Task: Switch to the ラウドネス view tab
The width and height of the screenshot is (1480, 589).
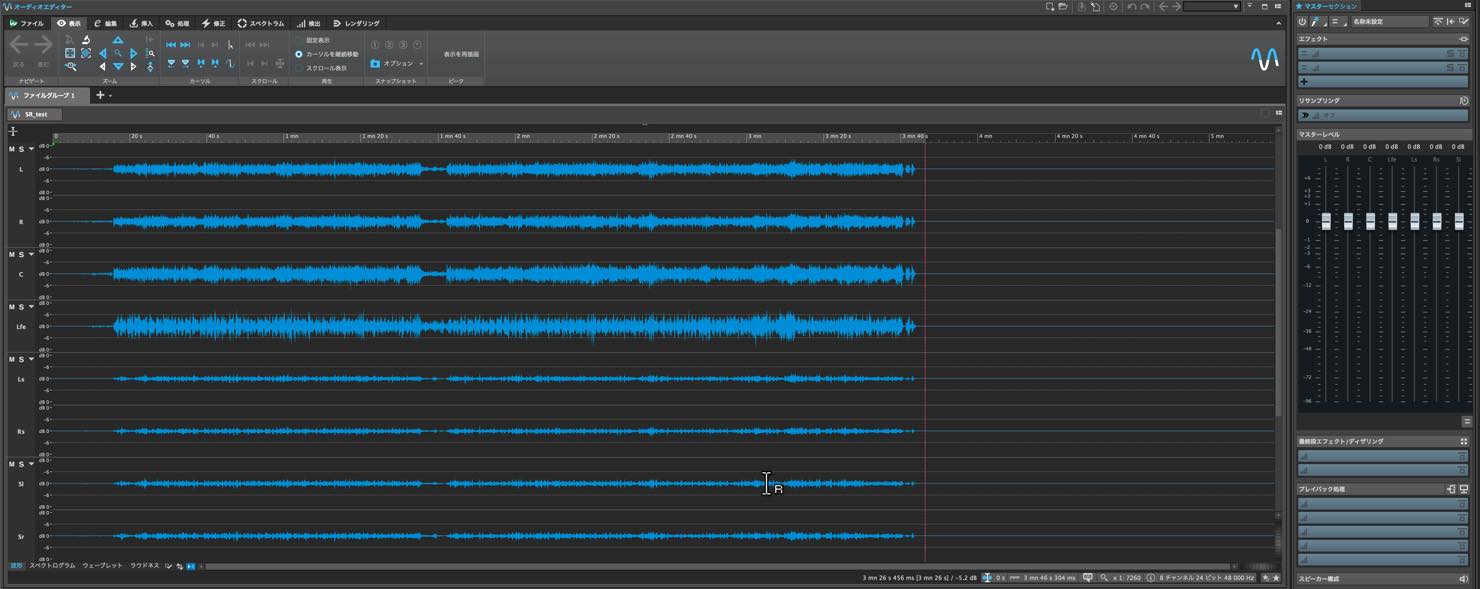Action: pyautogui.click(x=144, y=566)
